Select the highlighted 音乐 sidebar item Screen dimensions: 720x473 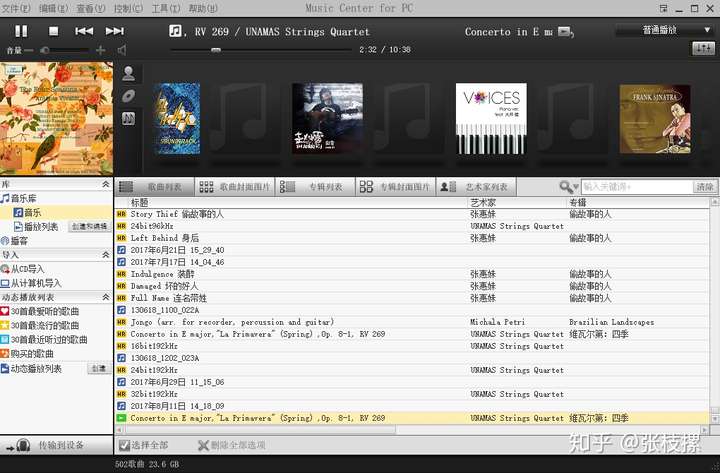(x=56, y=213)
